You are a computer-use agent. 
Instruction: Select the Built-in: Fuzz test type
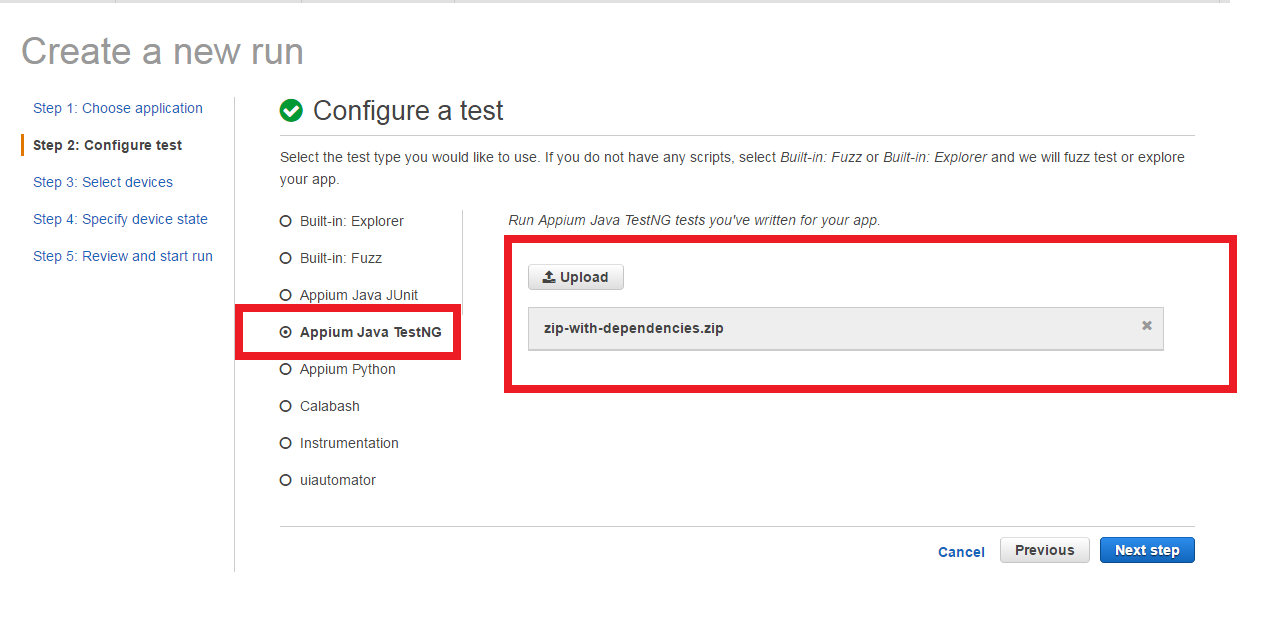(286, 258)
